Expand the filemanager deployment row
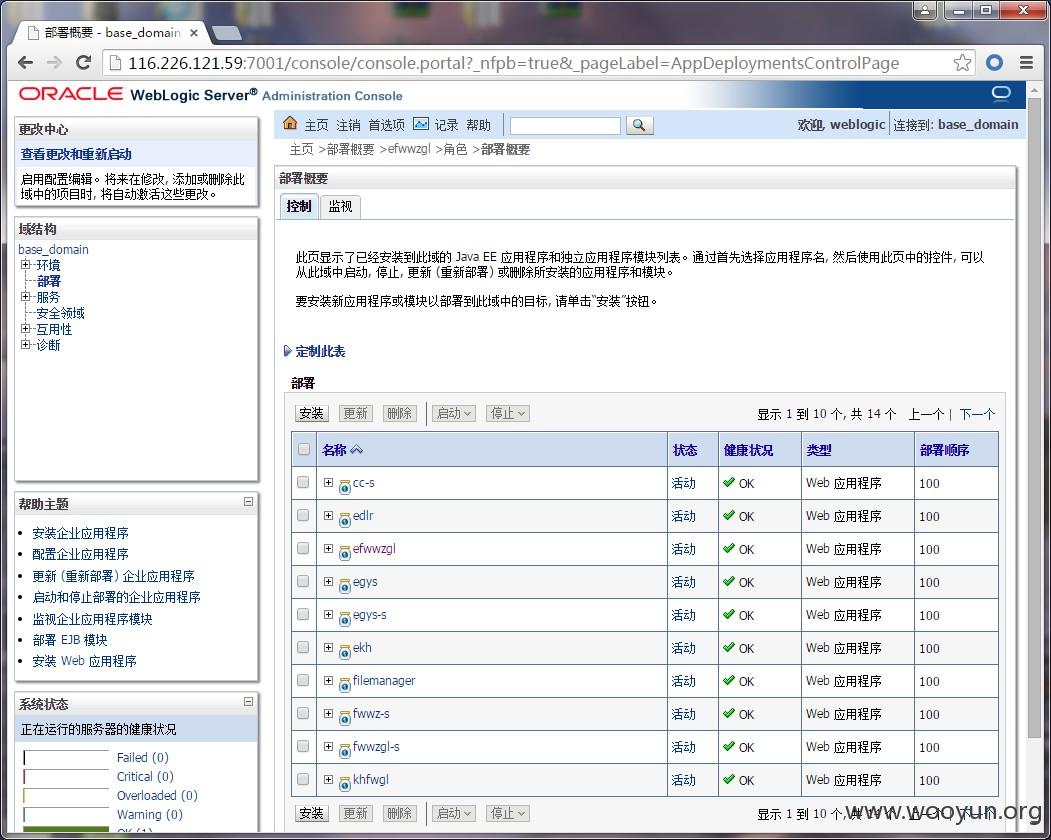Screen dimensions: 1051x840 pyautogui.click(x=328, y=680)
